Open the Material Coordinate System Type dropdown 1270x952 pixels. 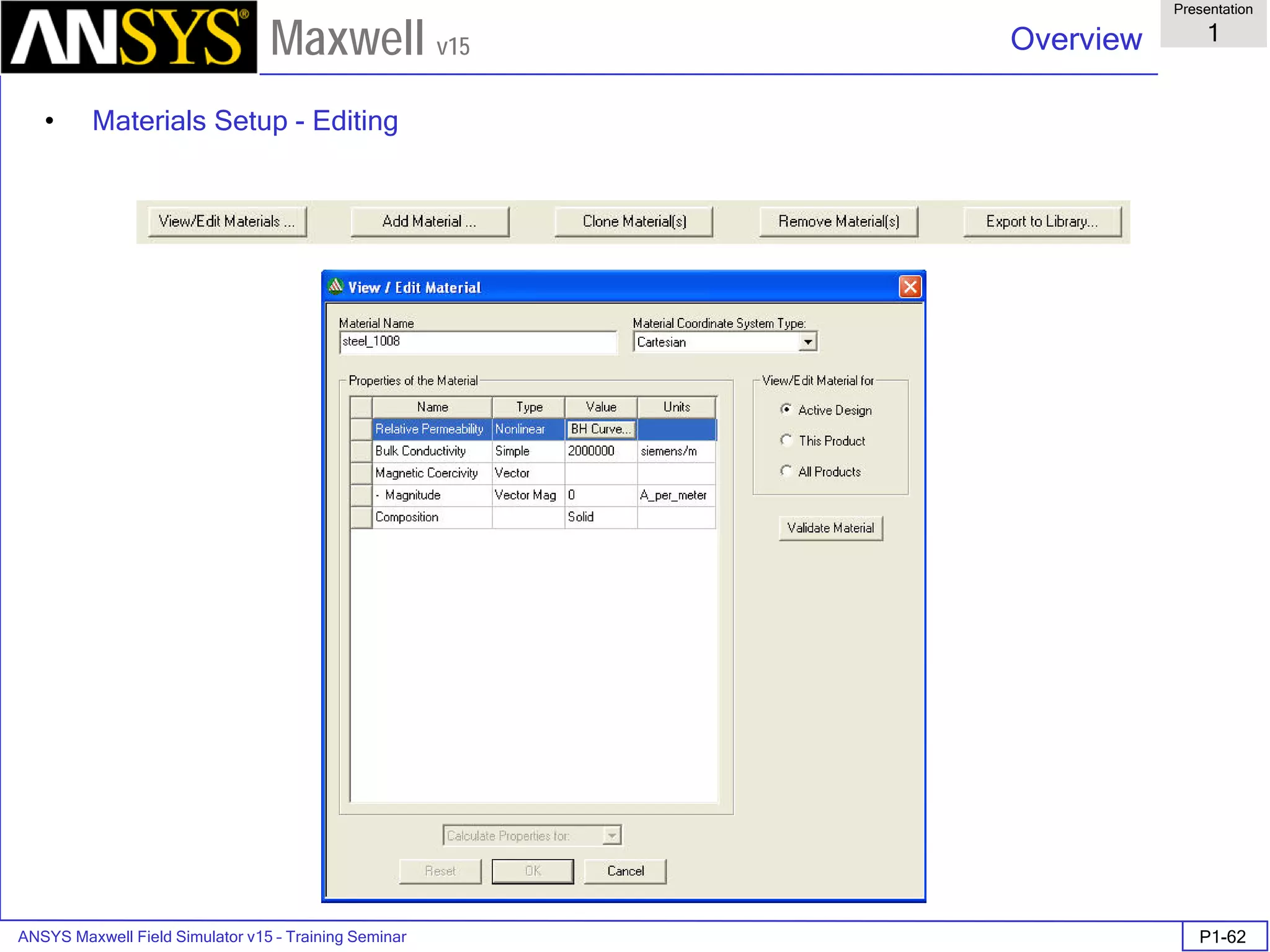807,342
